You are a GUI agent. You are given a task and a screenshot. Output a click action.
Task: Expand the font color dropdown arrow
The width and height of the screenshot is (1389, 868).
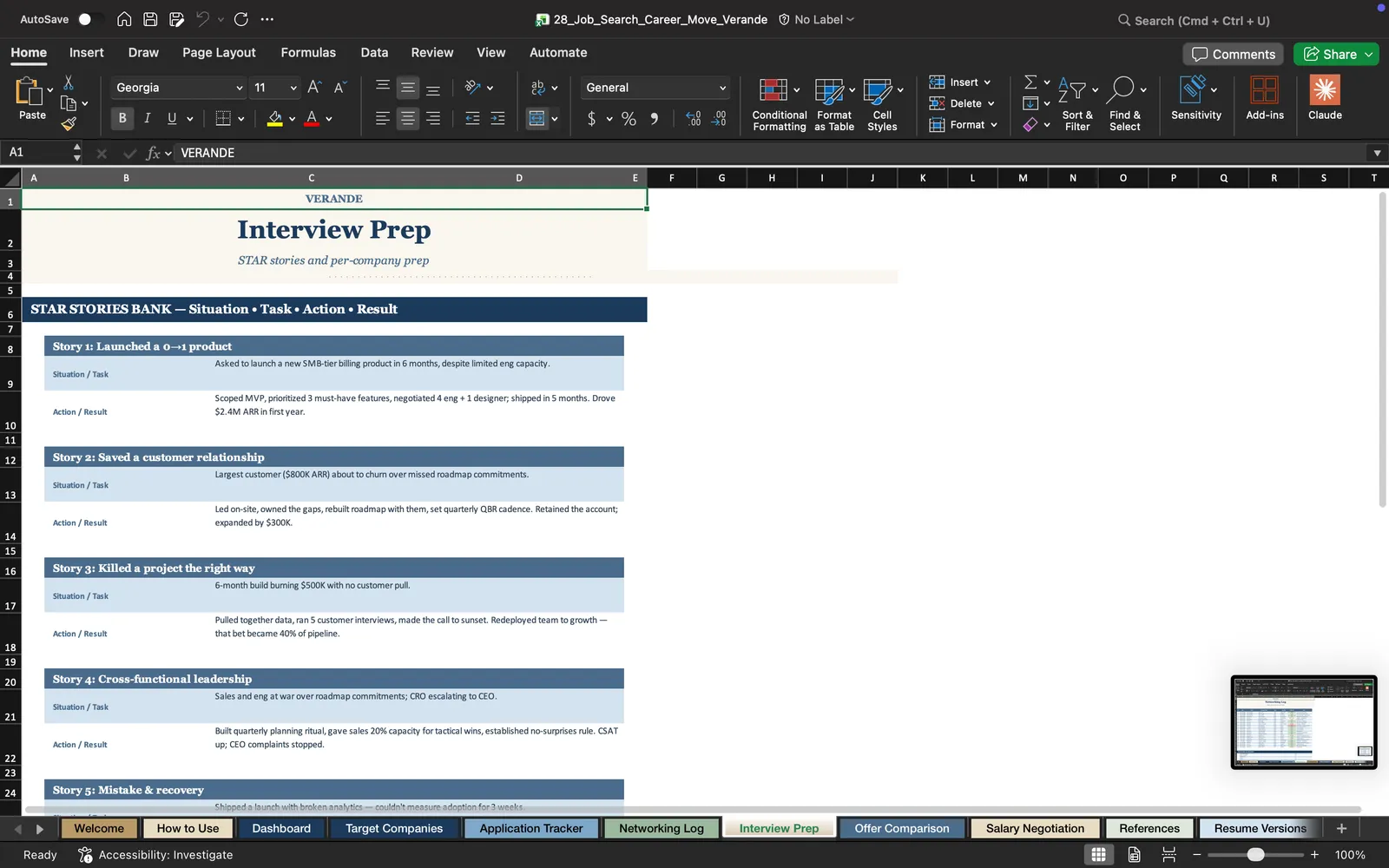click(329, 119)
